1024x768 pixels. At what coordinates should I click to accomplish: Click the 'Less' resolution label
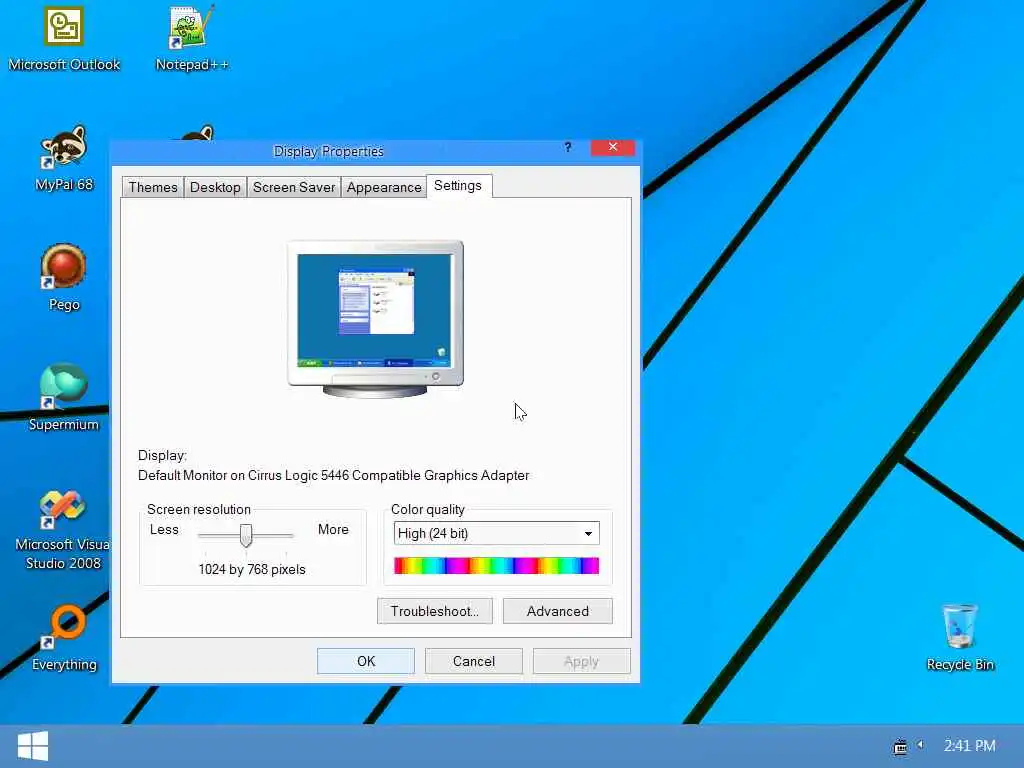click(164, 530)
